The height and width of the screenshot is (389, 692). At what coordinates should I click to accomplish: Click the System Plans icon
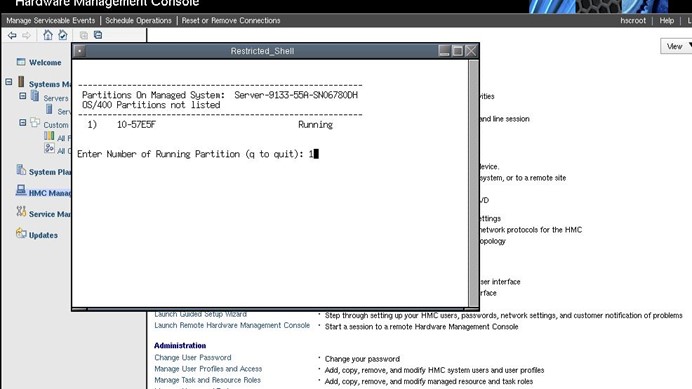tap(21, 170)
